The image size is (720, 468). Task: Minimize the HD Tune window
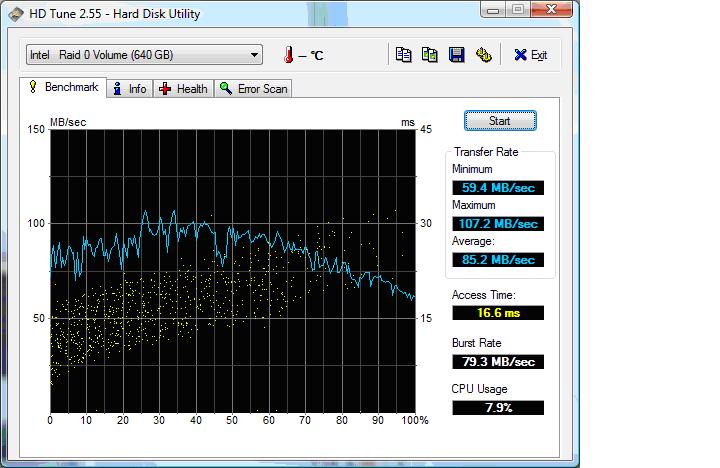tap(493, 10)
